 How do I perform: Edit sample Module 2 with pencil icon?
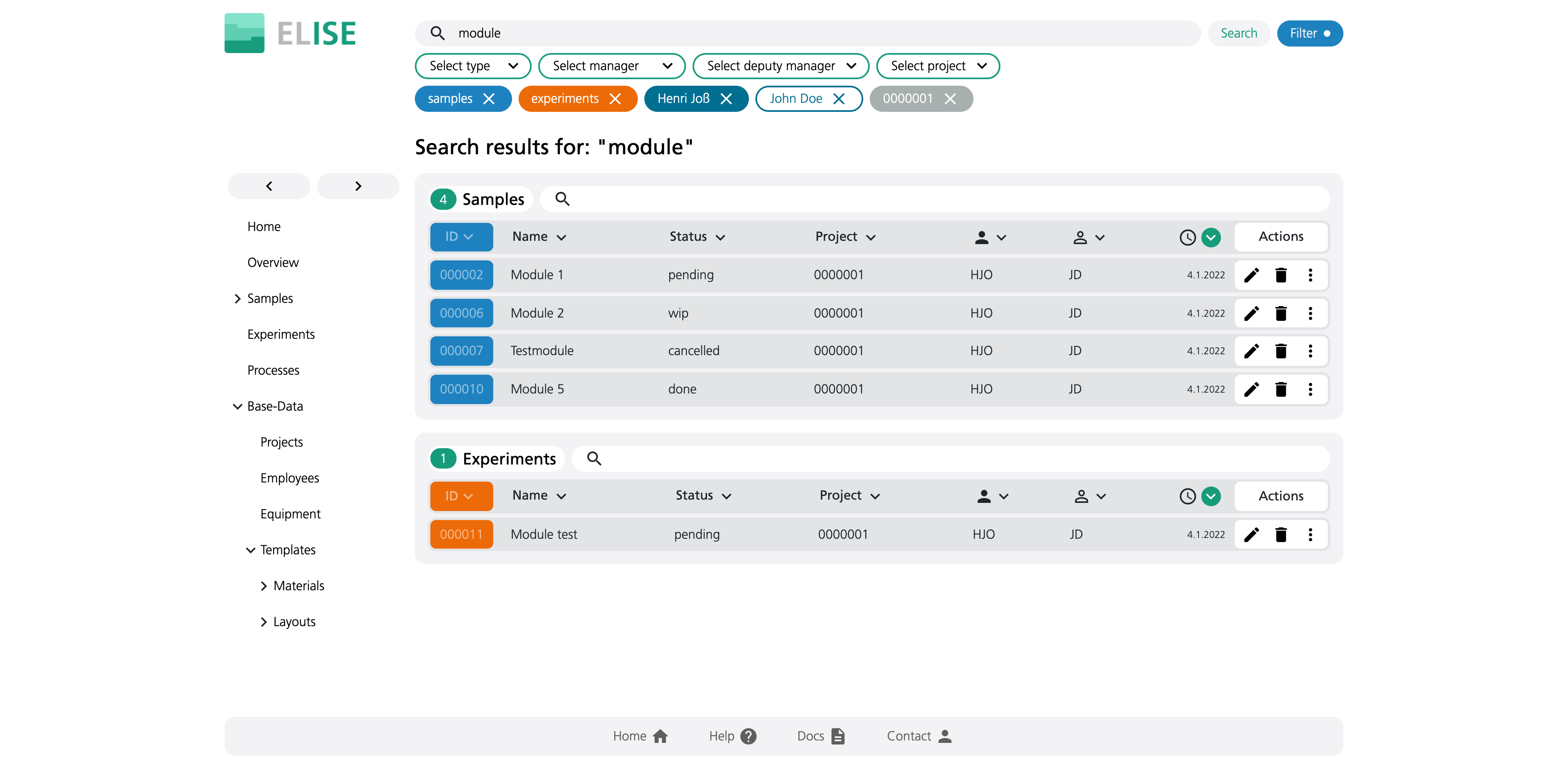click(1252, 313)
